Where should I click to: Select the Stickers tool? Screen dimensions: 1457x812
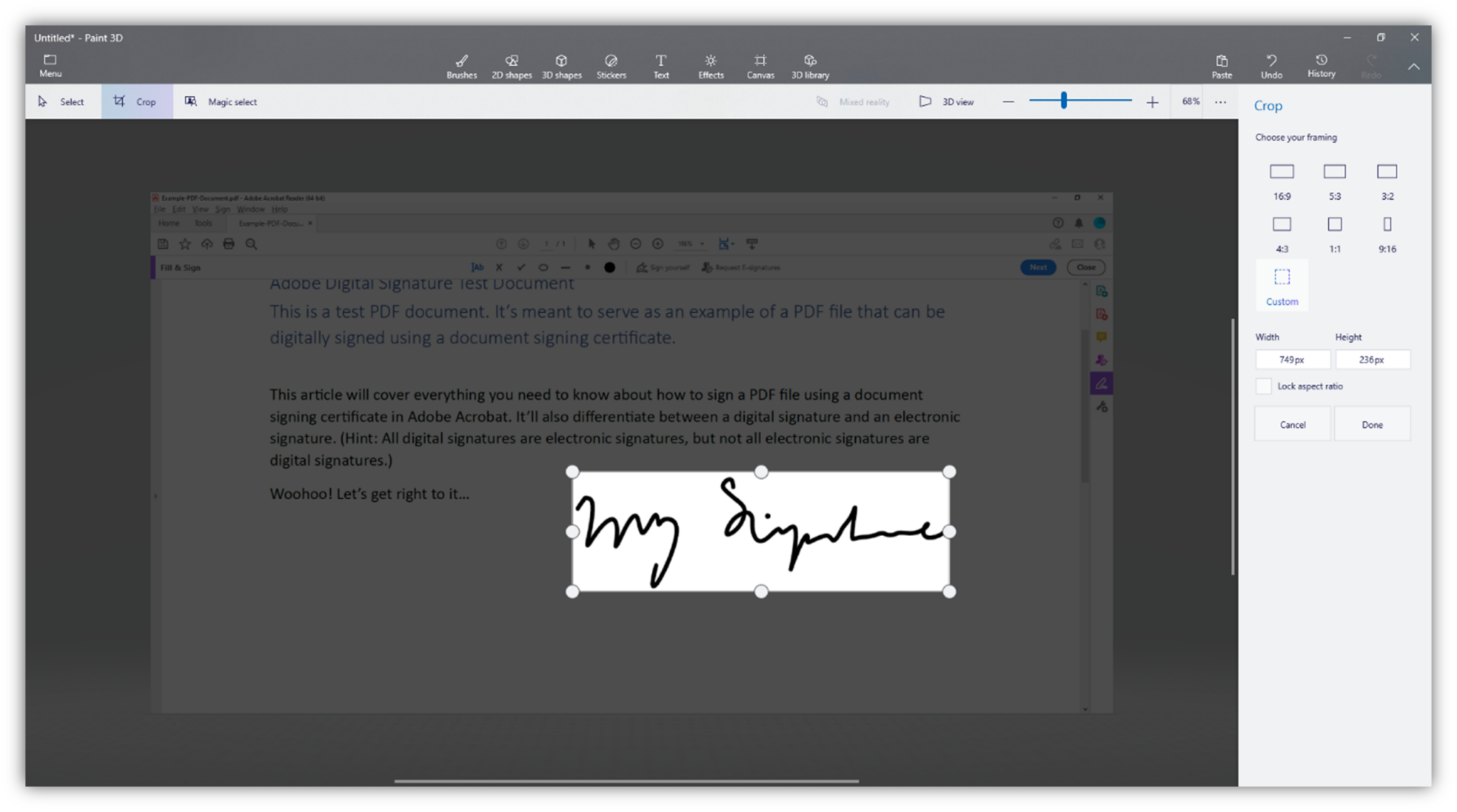pos(610,65)
